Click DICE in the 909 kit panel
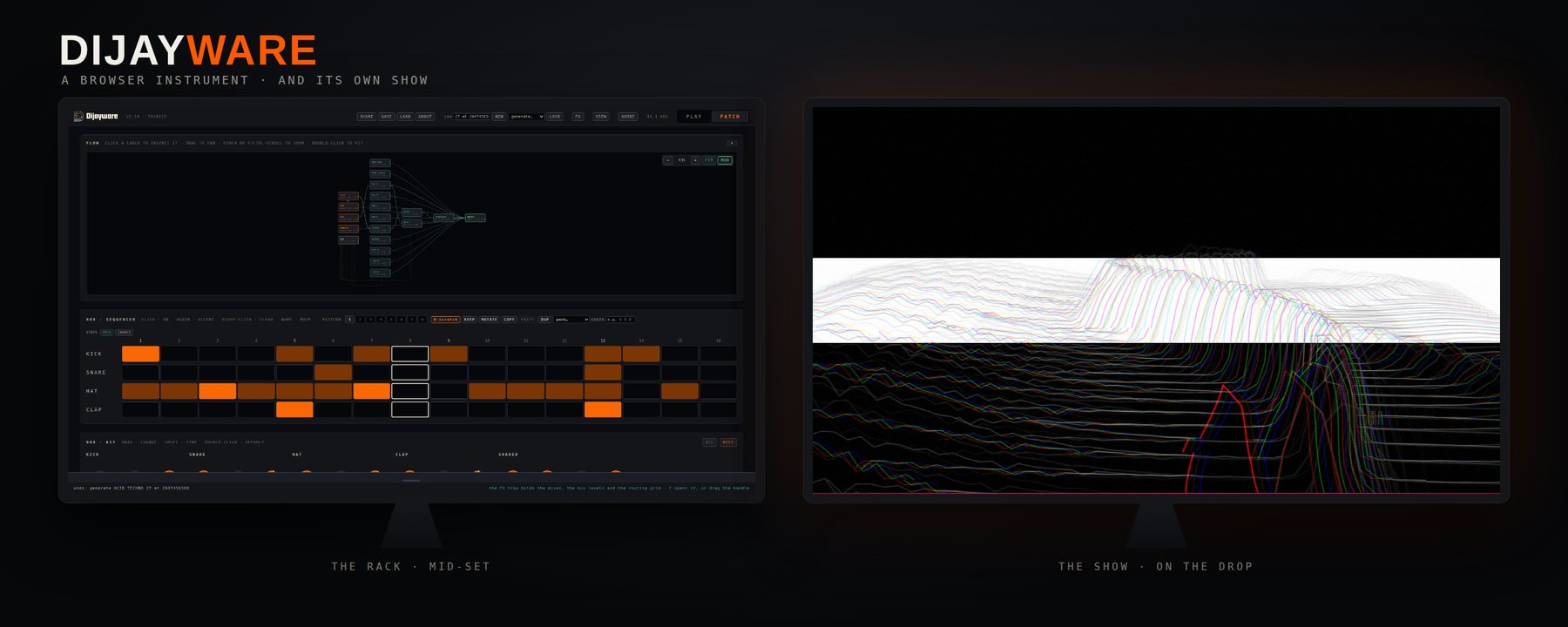1568x627 pixels. tap(728, 442)
